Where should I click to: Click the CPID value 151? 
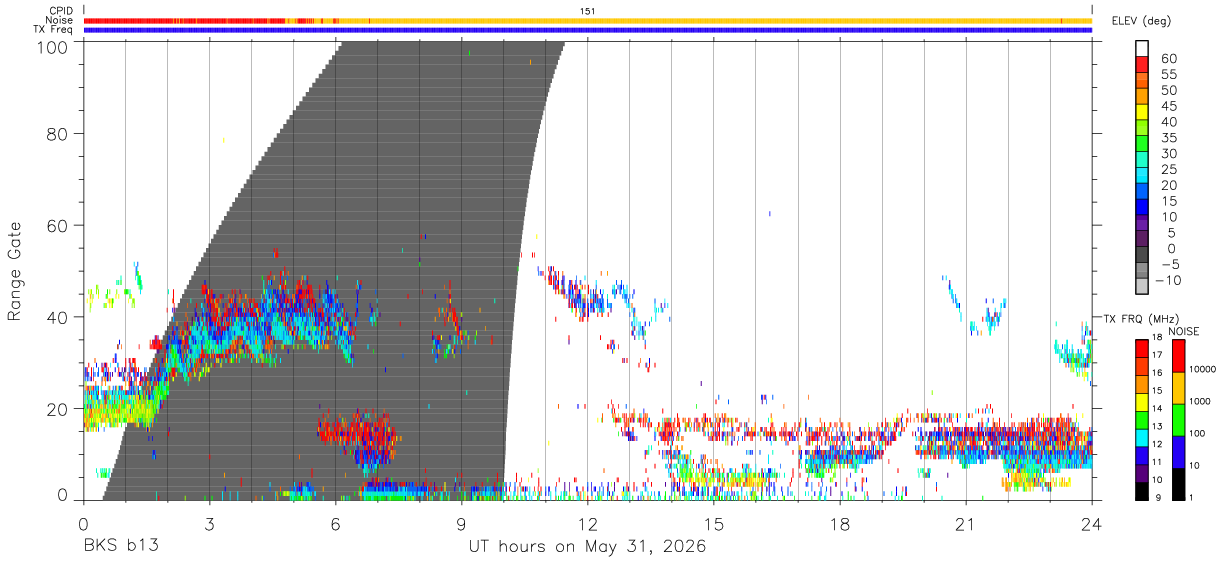[587, 10]
